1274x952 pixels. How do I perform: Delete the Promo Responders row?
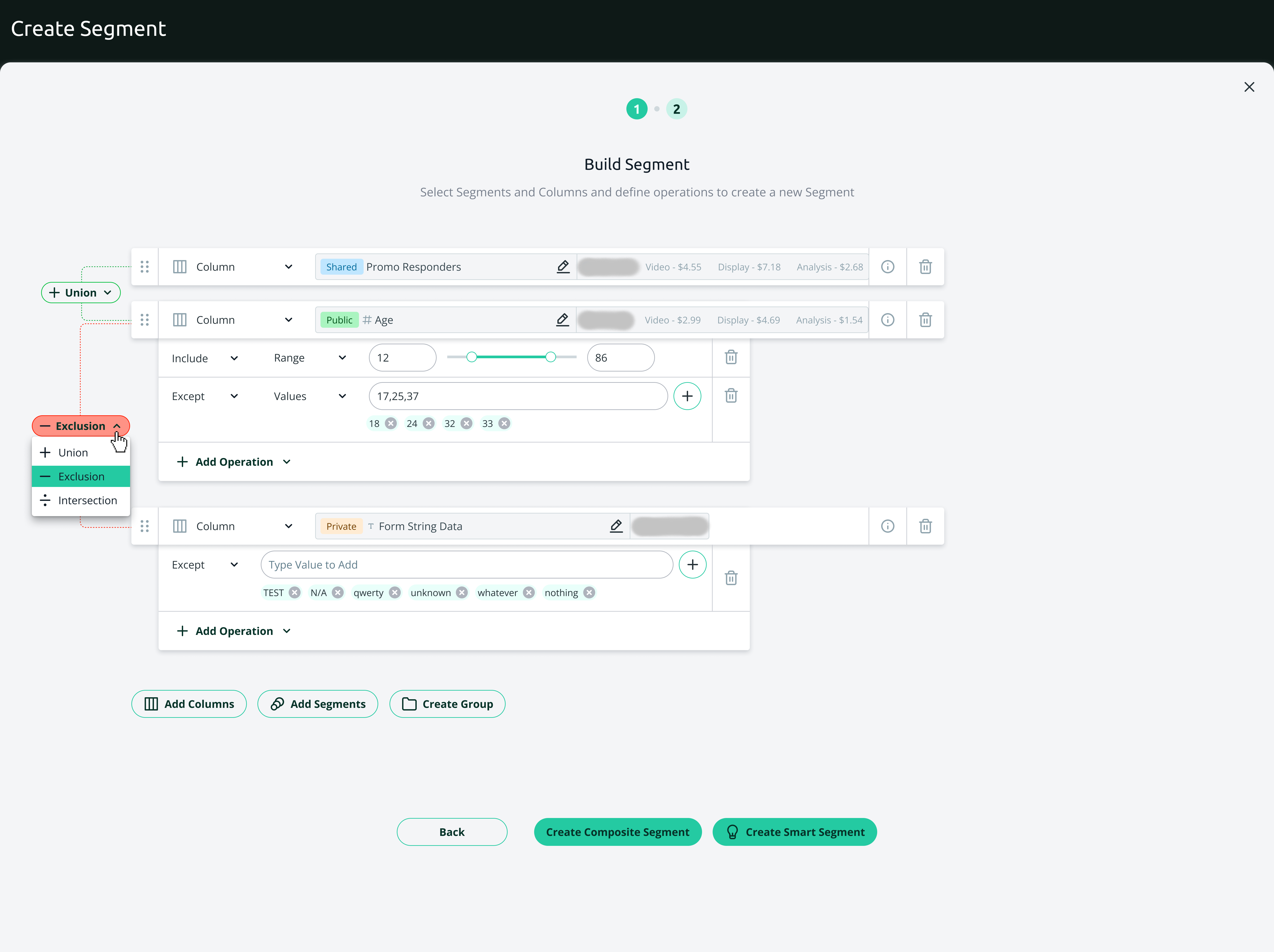click(925, 267)
